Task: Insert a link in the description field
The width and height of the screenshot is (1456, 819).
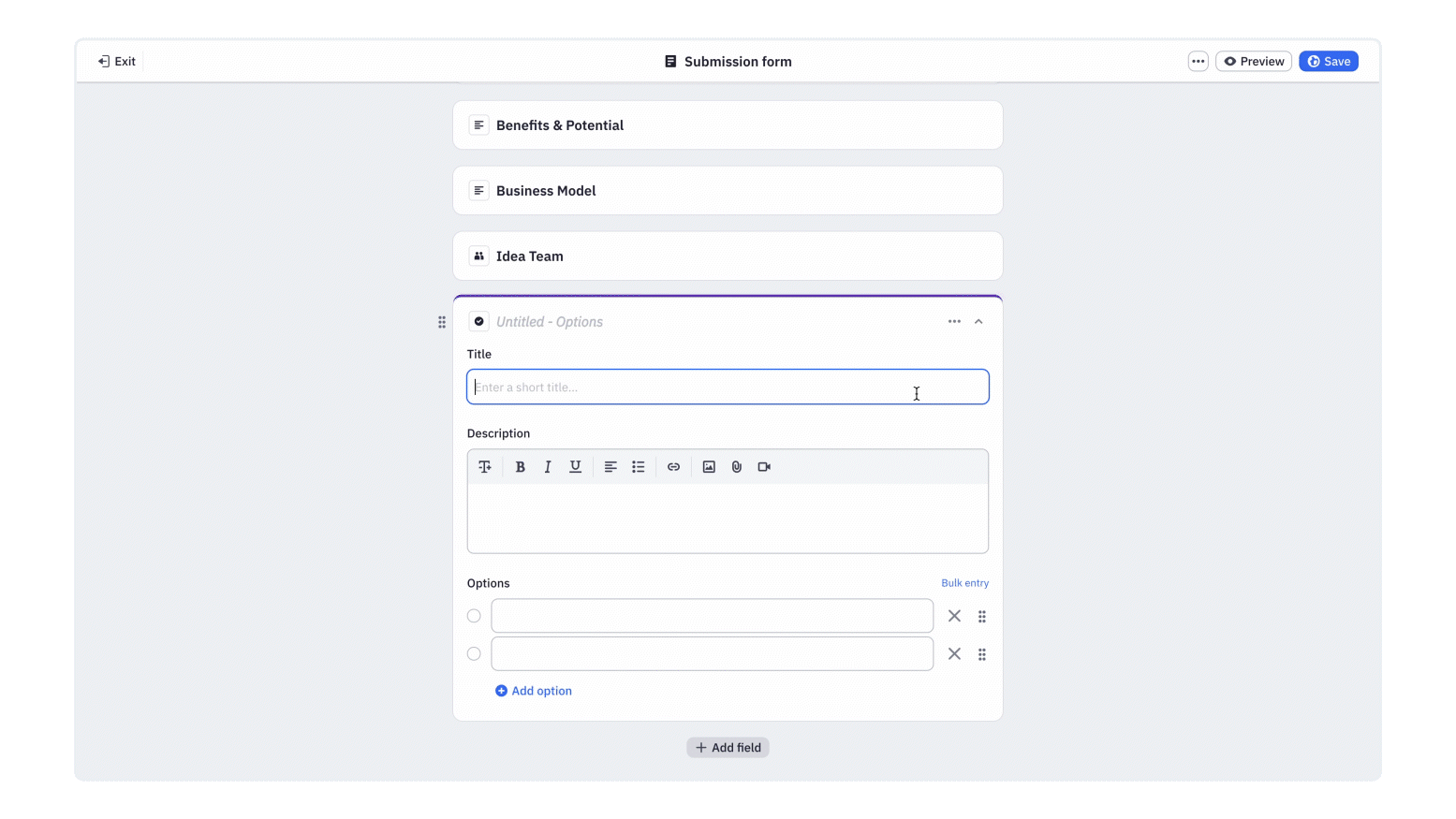Action: (673, 466)
